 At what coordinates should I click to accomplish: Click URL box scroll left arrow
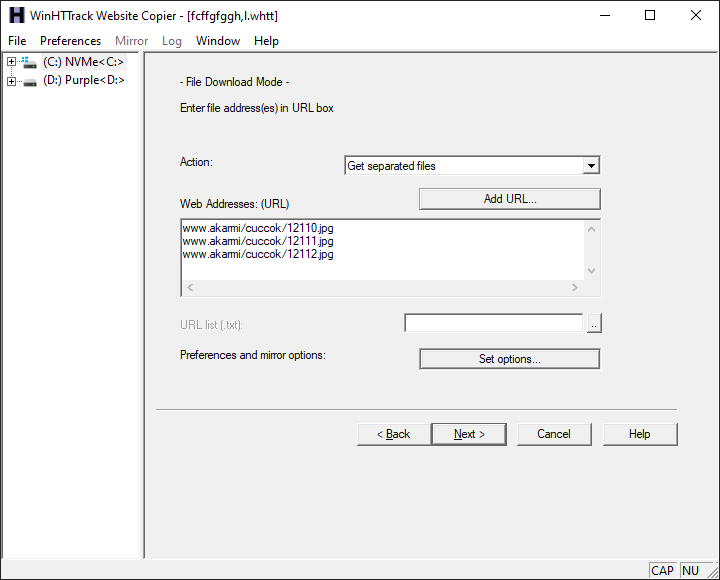point(190,287)
